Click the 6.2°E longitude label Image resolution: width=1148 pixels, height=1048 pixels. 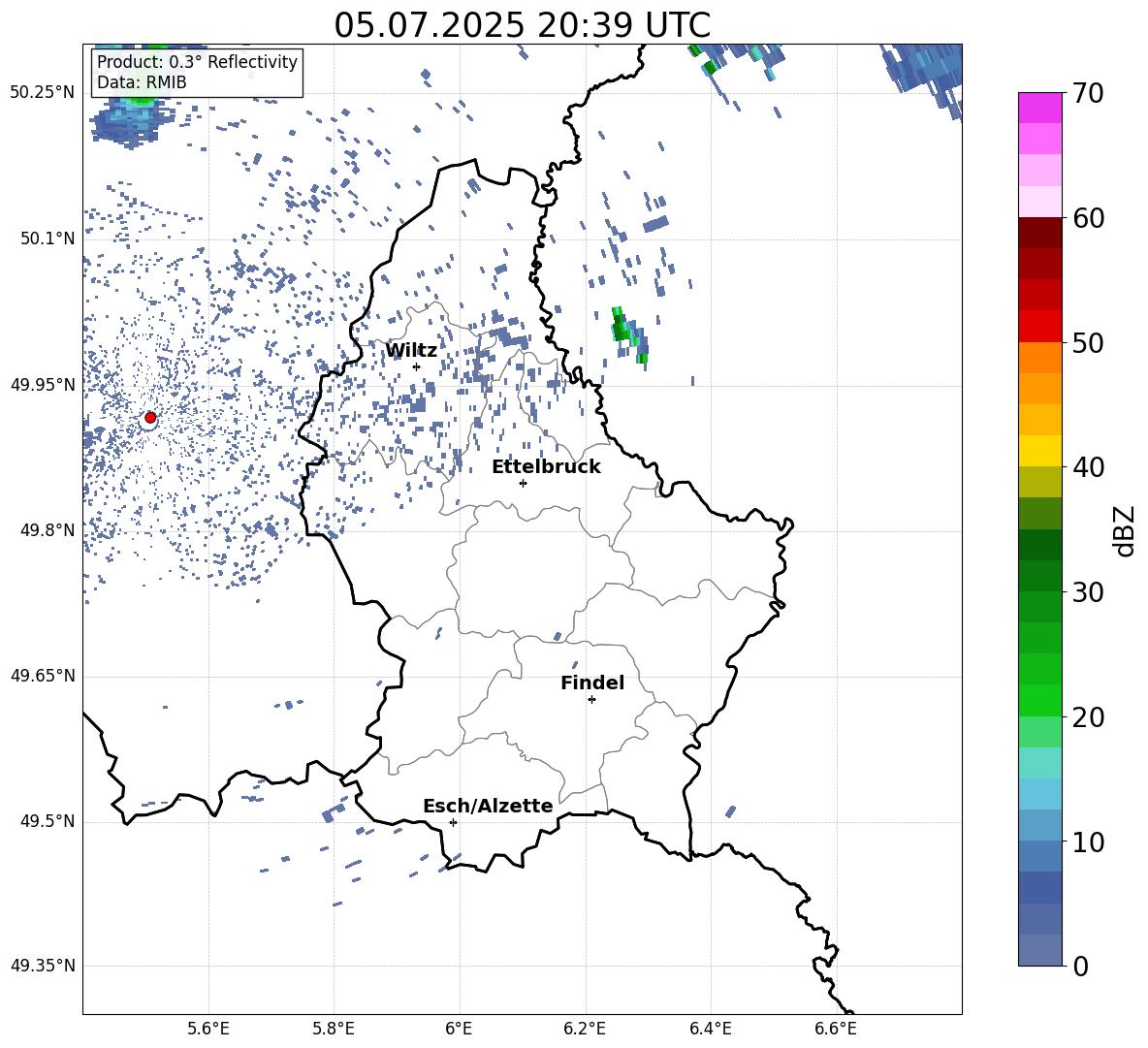tap(585, 1030)
